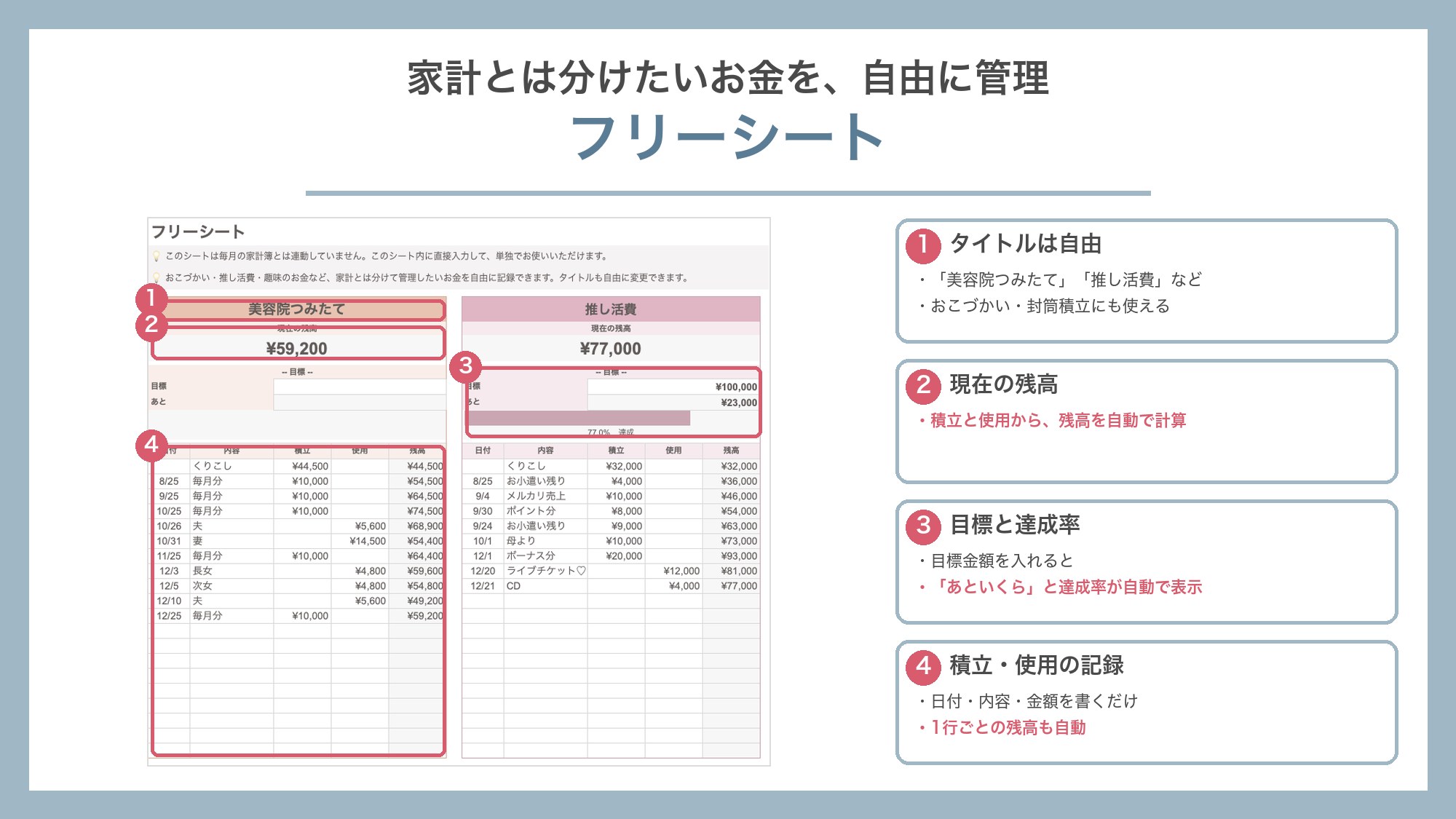Click the lightbulb icon beside the first note line

156,256
